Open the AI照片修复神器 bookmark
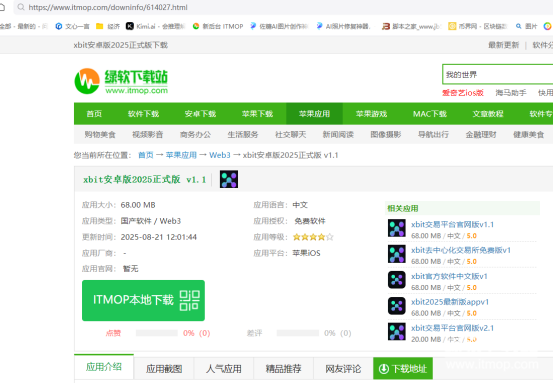The height and width of the screenshot is (384, 553). point(344,26)
